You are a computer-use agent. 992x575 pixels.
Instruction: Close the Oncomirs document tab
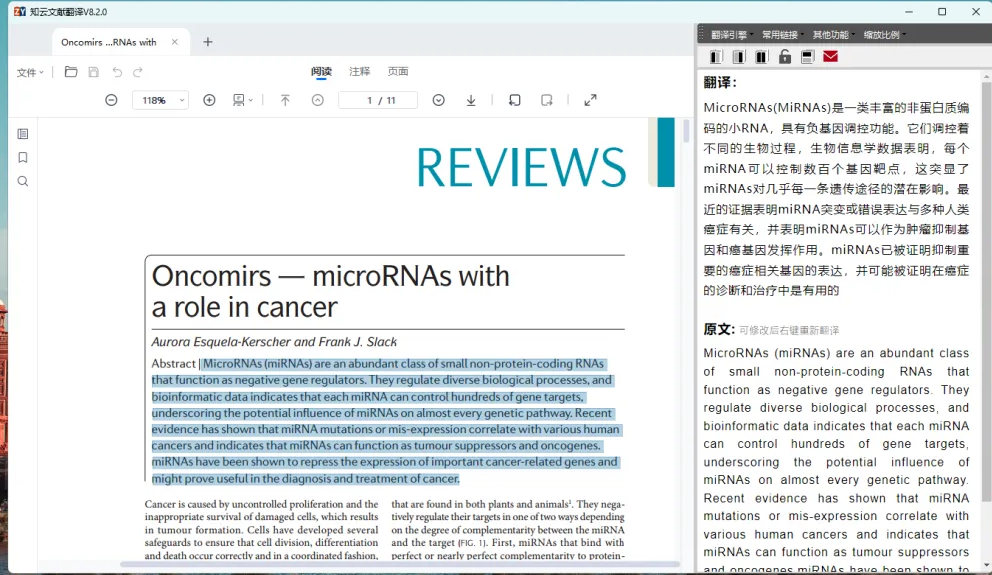(175, 42)
